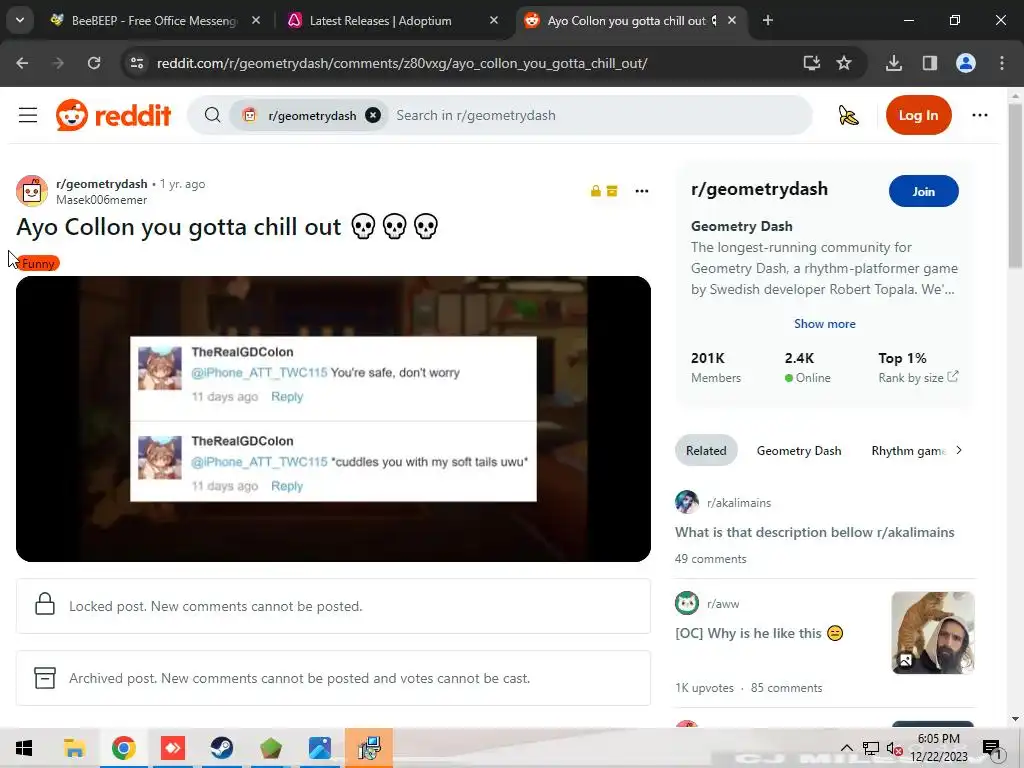
Task: Click the yellow archived post icon
Action: (x=612, y=191)
